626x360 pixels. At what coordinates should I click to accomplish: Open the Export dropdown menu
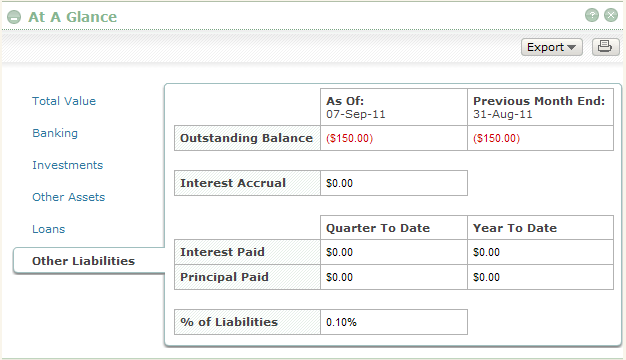[551, 47]
